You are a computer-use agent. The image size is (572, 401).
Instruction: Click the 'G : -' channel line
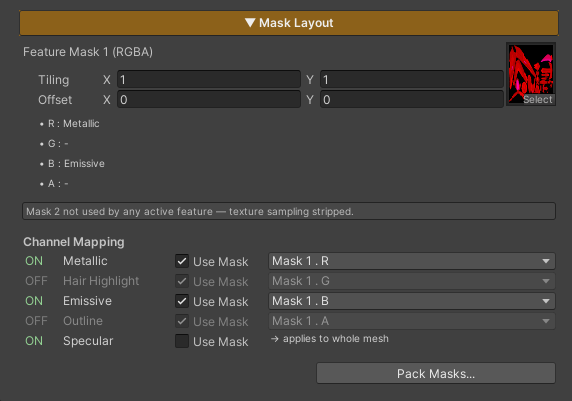pos(54,144)
